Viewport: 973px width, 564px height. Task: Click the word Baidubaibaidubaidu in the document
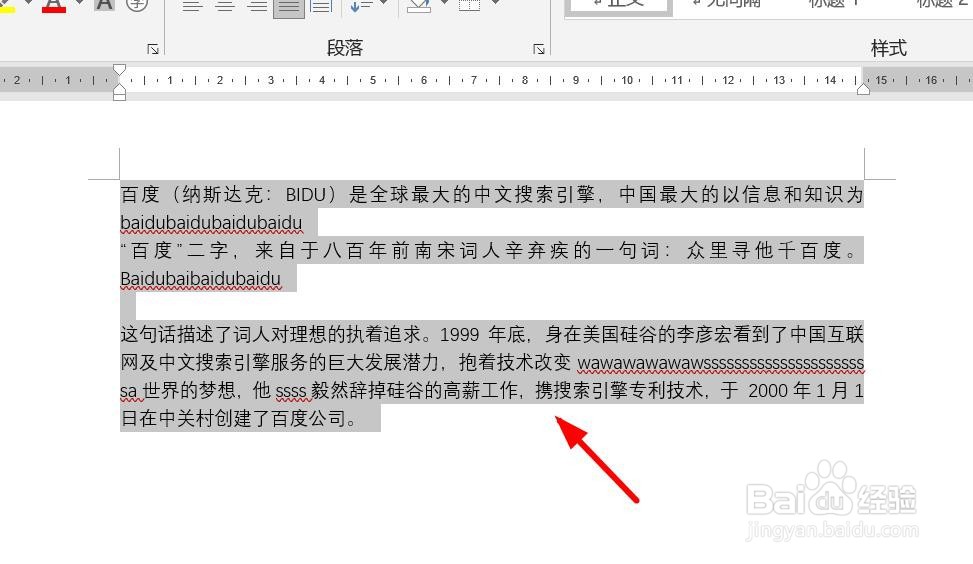coord(200,279)
